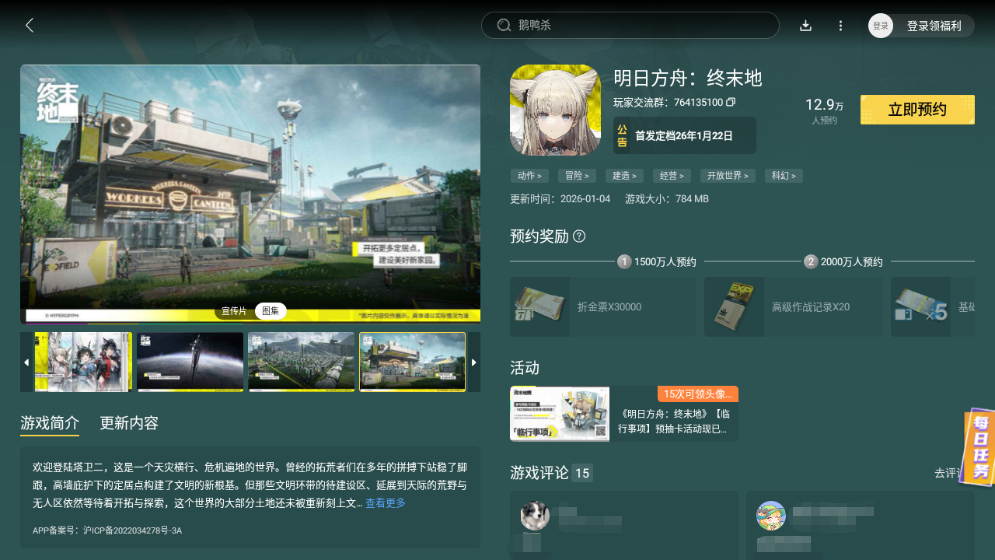Select the aerial base view thumbnail
Viewport: 995px width, 560px height.
(301, 362)
